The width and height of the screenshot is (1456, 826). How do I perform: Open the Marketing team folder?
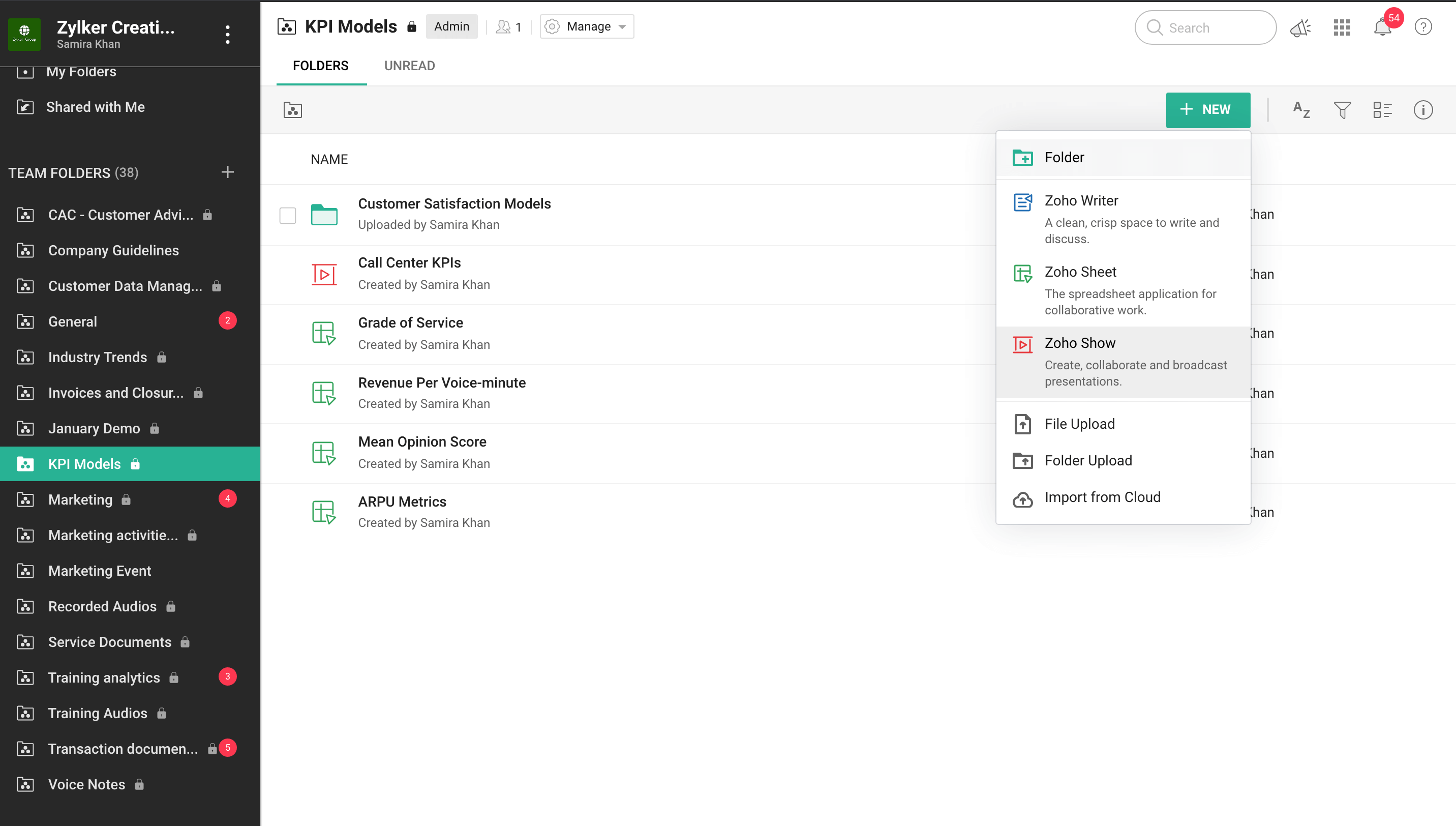(x=80, y=500)
